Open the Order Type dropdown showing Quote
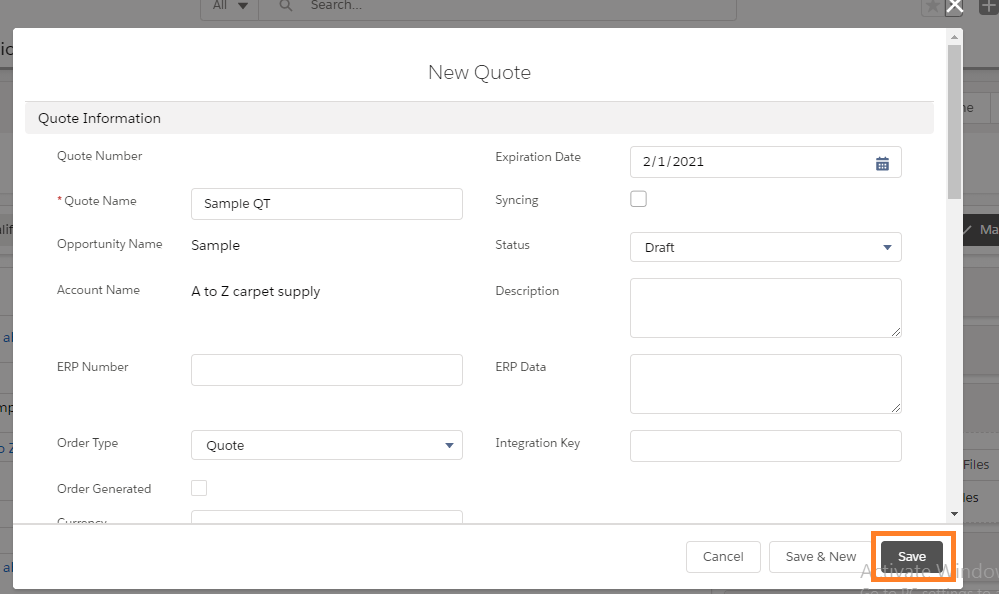The image size is (1000, 594). pyautogui.click(x=327, y=445)
